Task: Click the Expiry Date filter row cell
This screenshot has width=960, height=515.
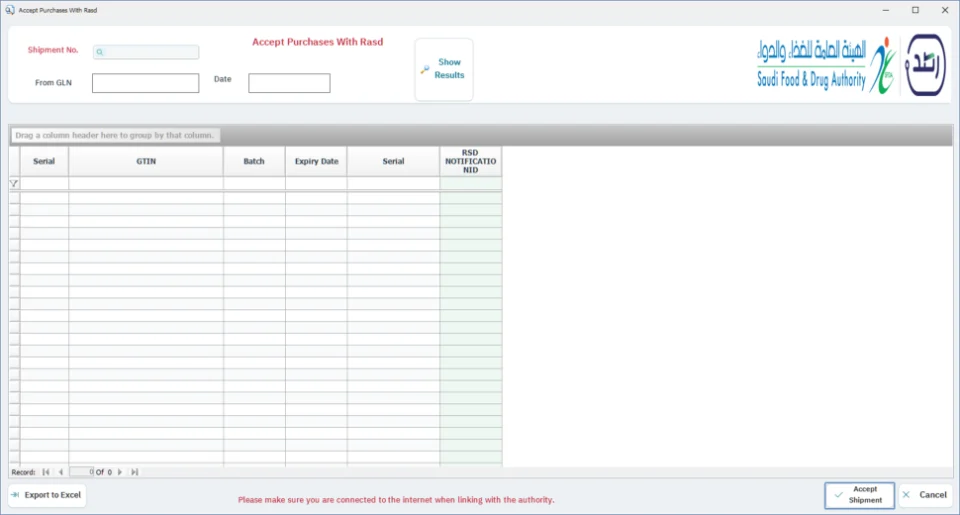Action: coord(316,183)
